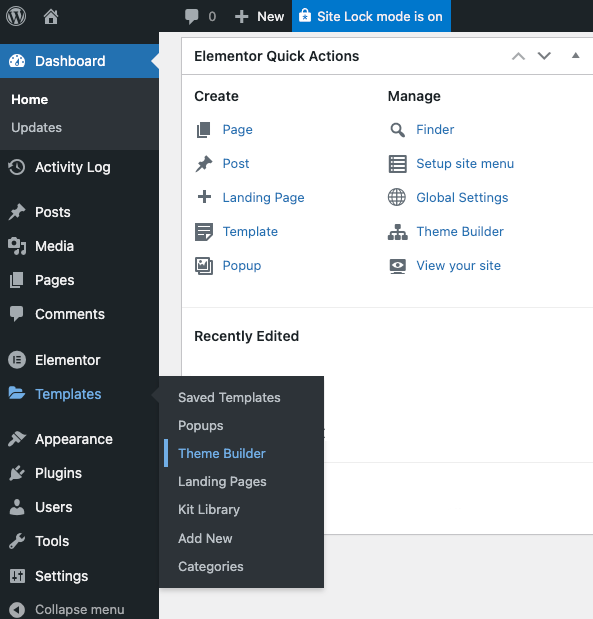Click the Theme Builder sitemap icon
This screenshot has height=619, width=593.
pyautogui.click(x=398, y=232)
